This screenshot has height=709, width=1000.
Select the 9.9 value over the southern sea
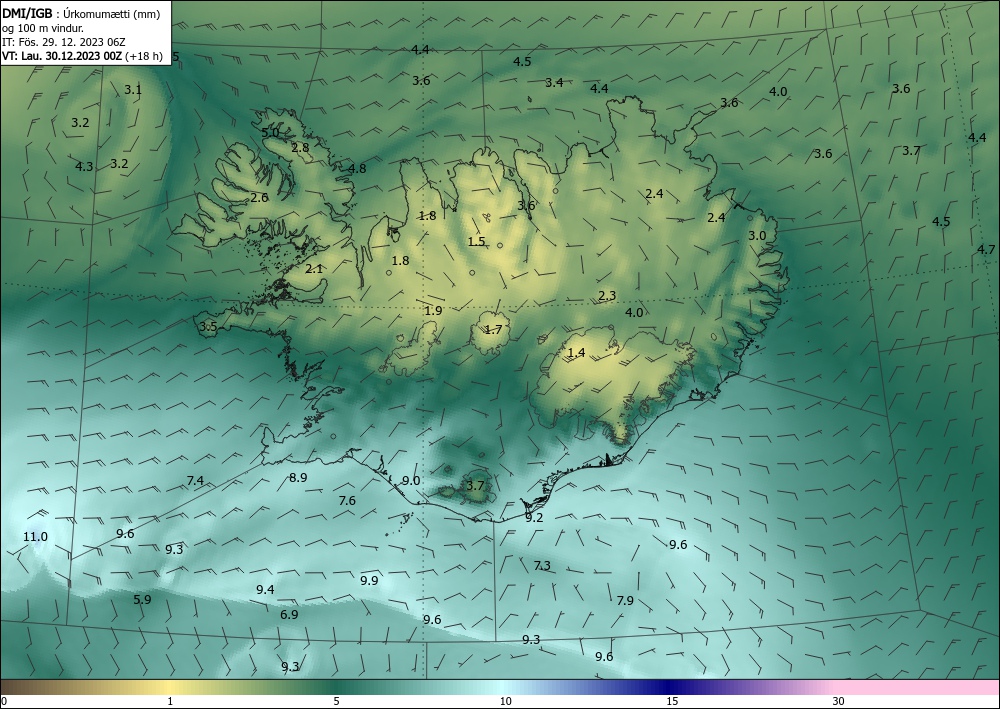pos(369,580)
